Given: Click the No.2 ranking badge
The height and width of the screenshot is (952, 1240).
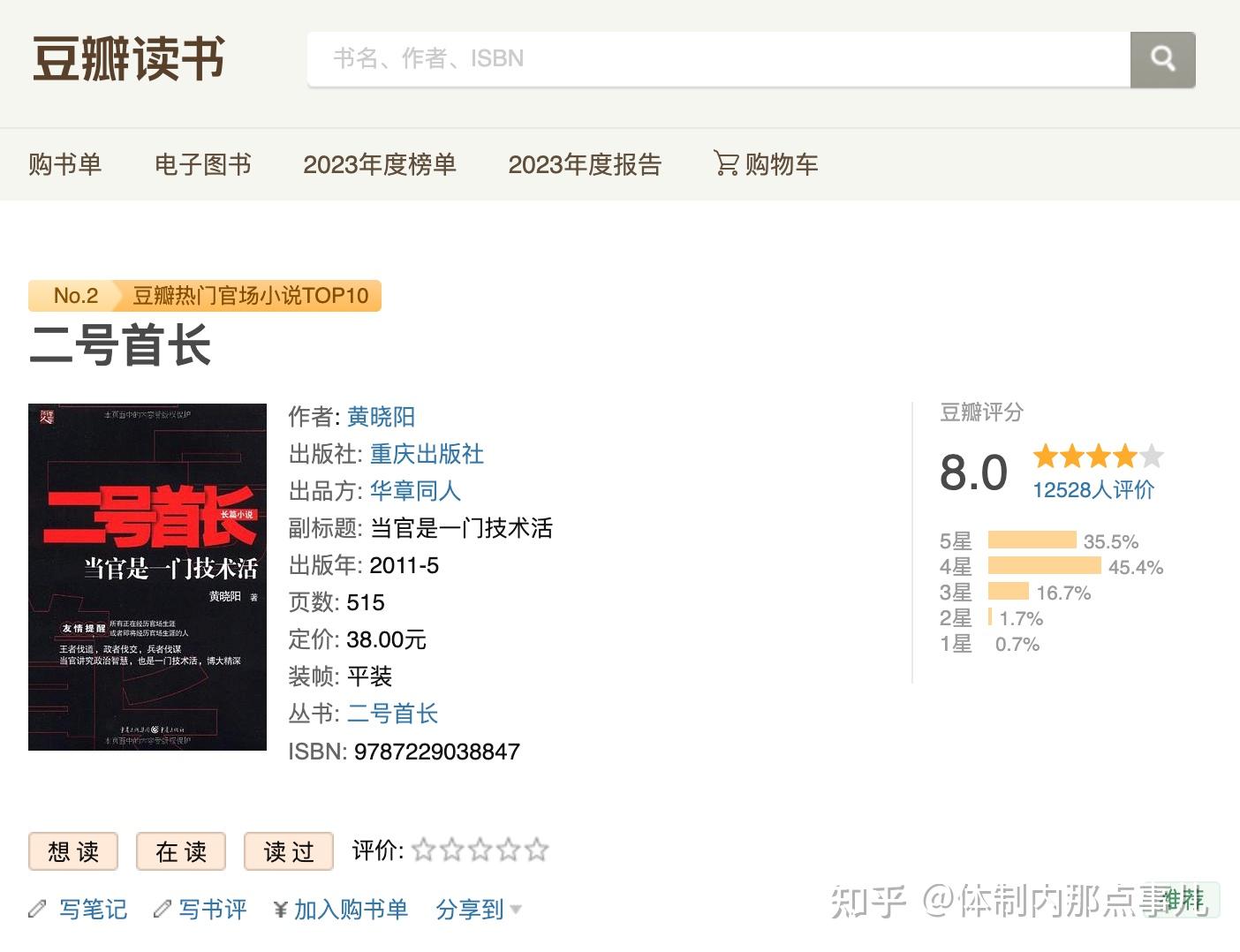Looking at the screenshot, I should coord(76,296).
